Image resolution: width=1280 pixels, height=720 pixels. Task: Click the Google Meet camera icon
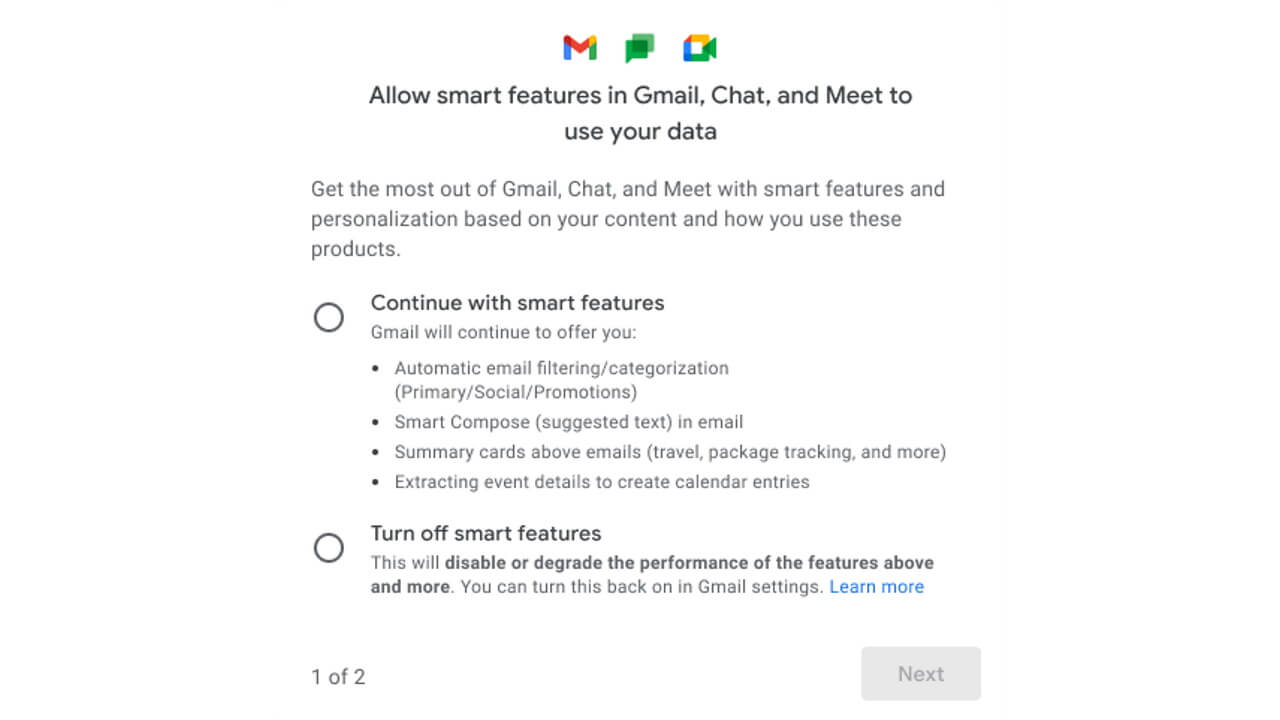coord(700,47)
